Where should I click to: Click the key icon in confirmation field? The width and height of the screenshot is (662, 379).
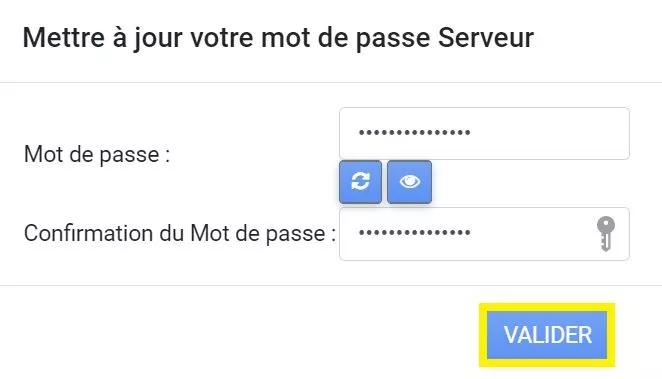click(x=605, y=234)
